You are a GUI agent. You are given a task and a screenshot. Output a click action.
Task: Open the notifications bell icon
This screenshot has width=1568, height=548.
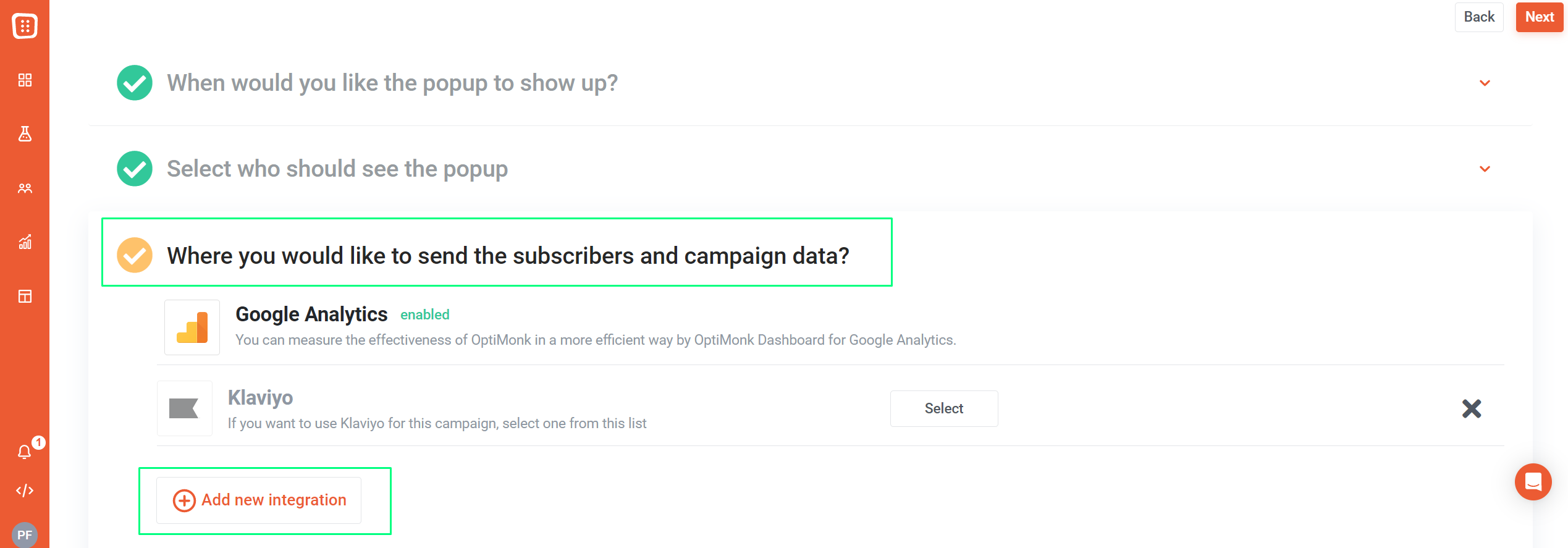pos(25,452)
